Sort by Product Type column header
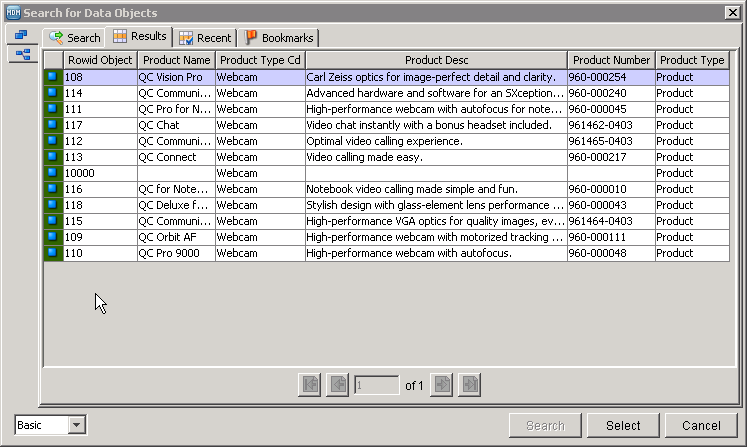Viewport: 747px width, 447px height. coord(692,60)
